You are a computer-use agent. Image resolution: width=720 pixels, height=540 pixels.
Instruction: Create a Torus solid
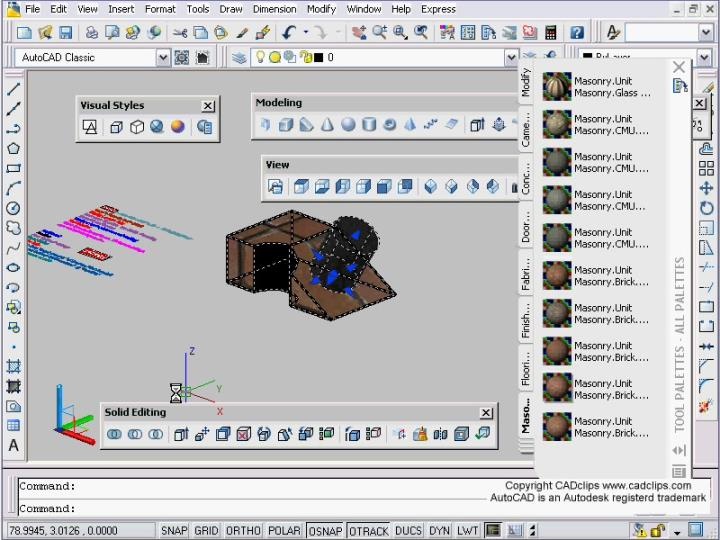[x=389, y=124]
